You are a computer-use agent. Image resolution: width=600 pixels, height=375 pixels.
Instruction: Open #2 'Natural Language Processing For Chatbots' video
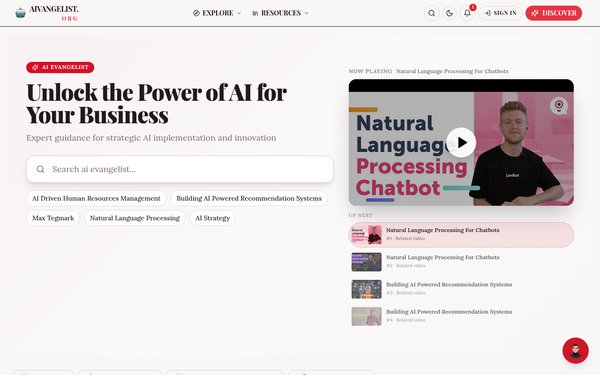click(x=461, y=262)
